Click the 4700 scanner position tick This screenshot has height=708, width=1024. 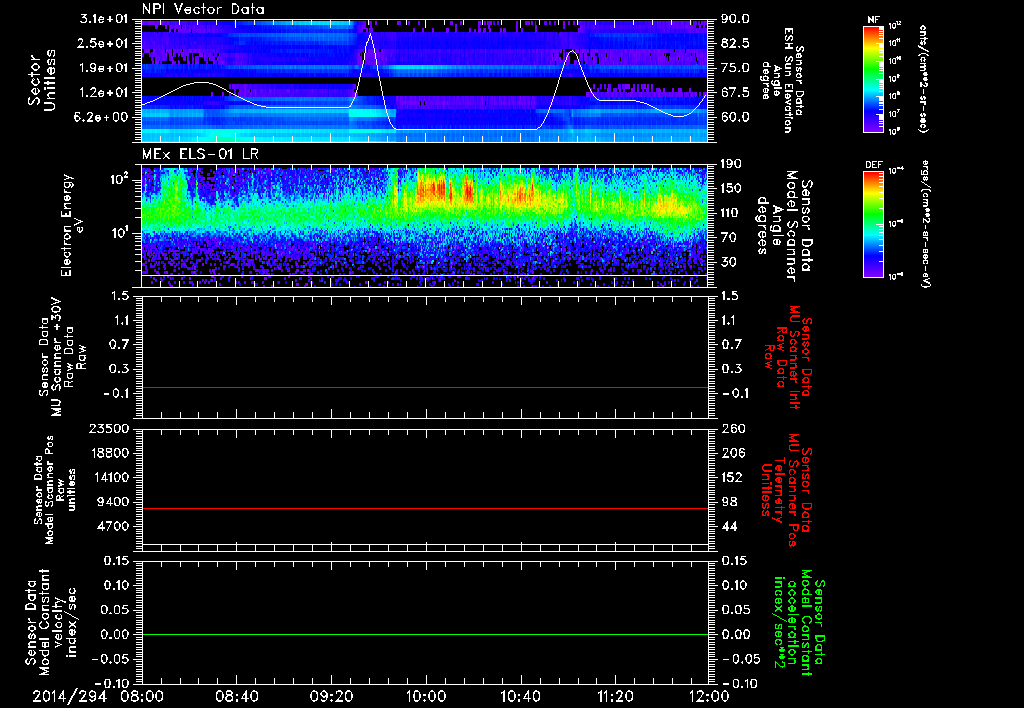point(114,526)
